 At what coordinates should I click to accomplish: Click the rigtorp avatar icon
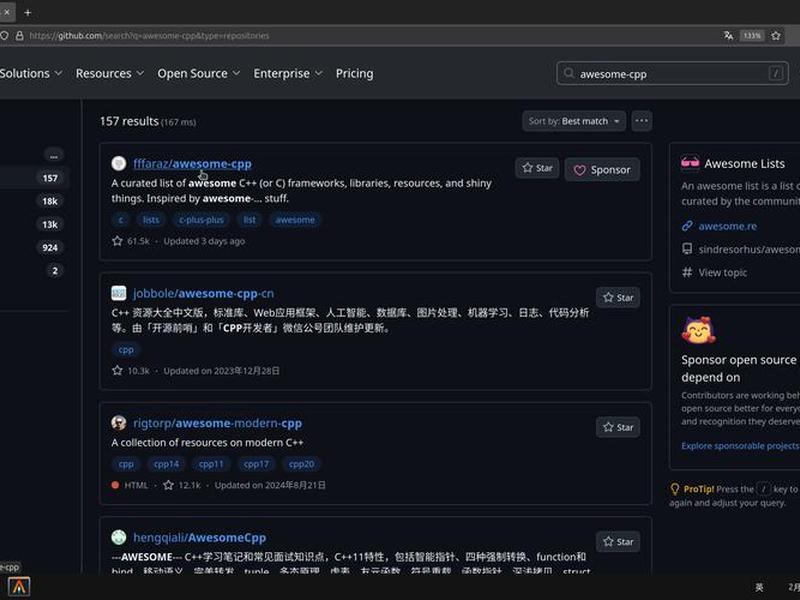point(119,422)
